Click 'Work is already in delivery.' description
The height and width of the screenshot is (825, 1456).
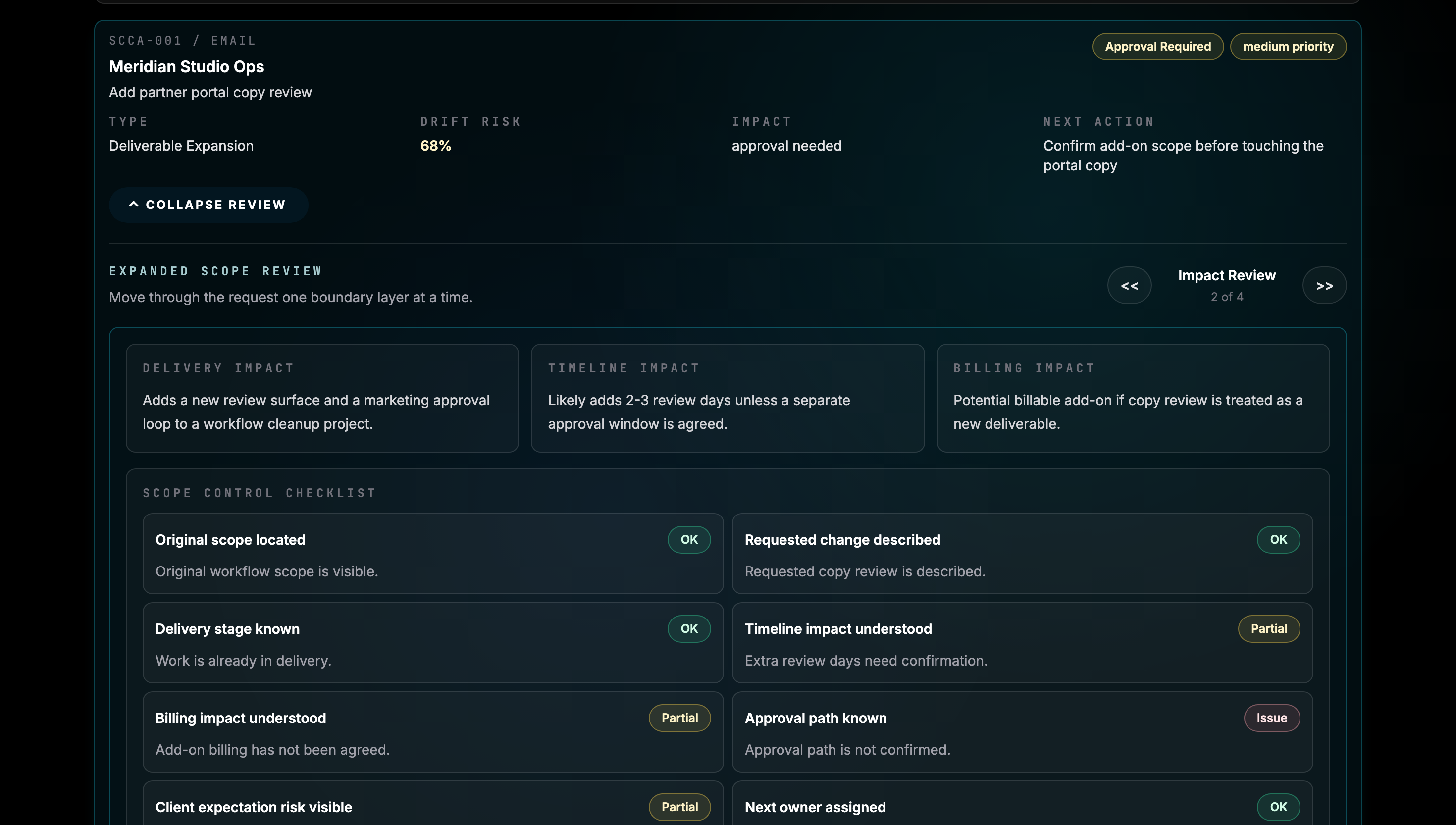(243, 661)
